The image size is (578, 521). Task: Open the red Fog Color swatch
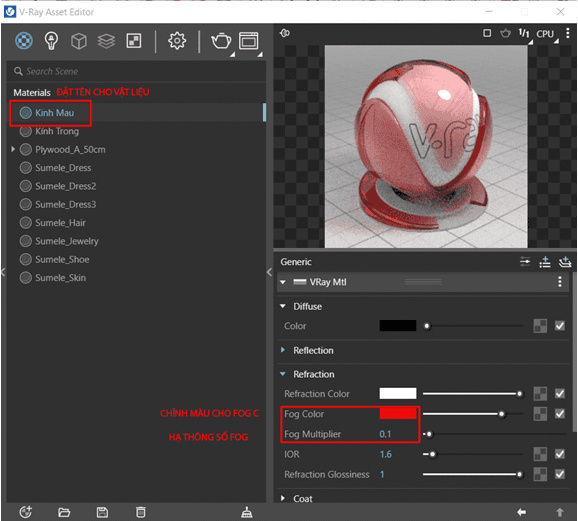pyautogui.click(x=398, y=414)
